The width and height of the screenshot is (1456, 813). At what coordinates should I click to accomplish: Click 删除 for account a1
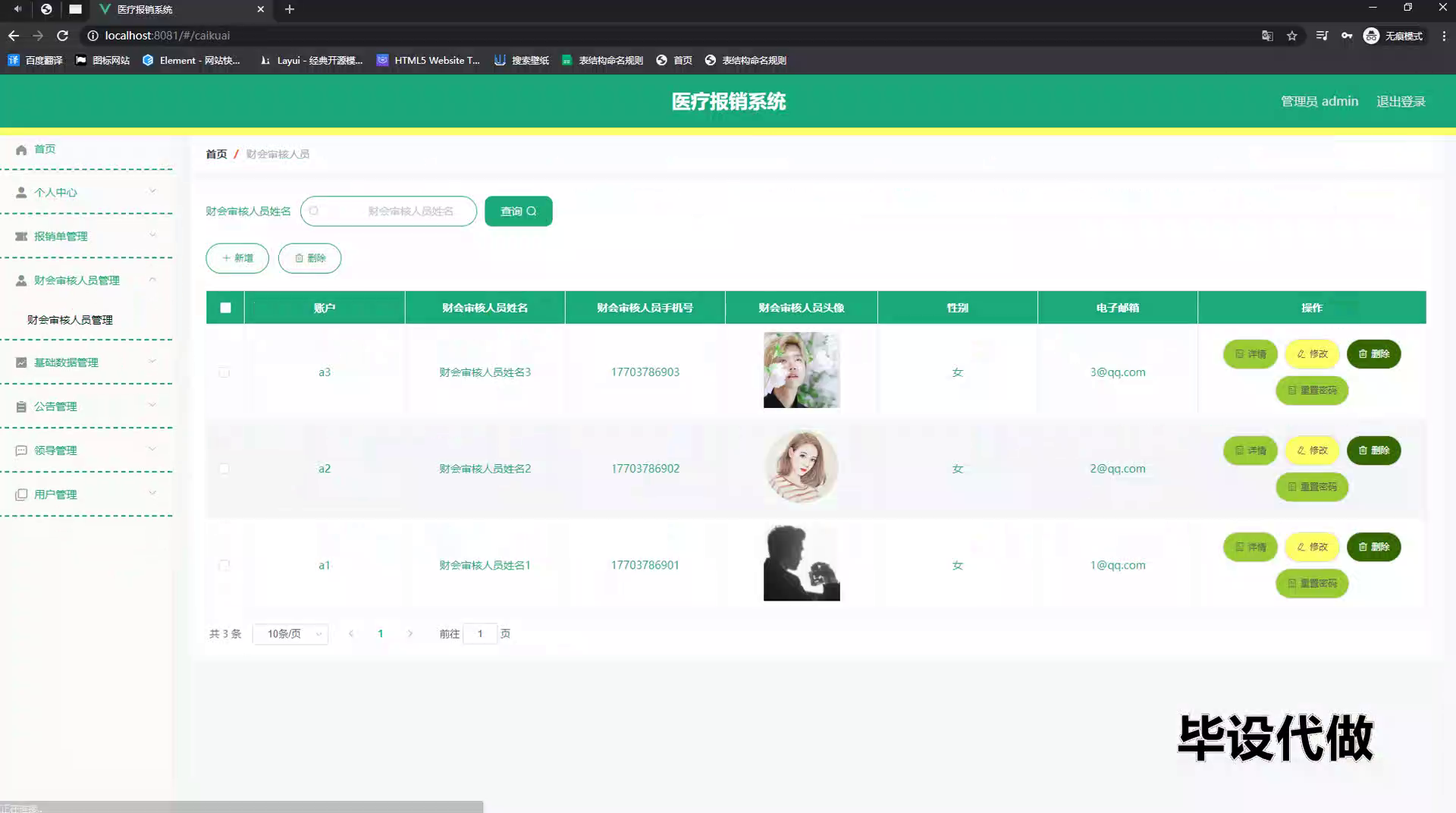(x=1374, y=547)
